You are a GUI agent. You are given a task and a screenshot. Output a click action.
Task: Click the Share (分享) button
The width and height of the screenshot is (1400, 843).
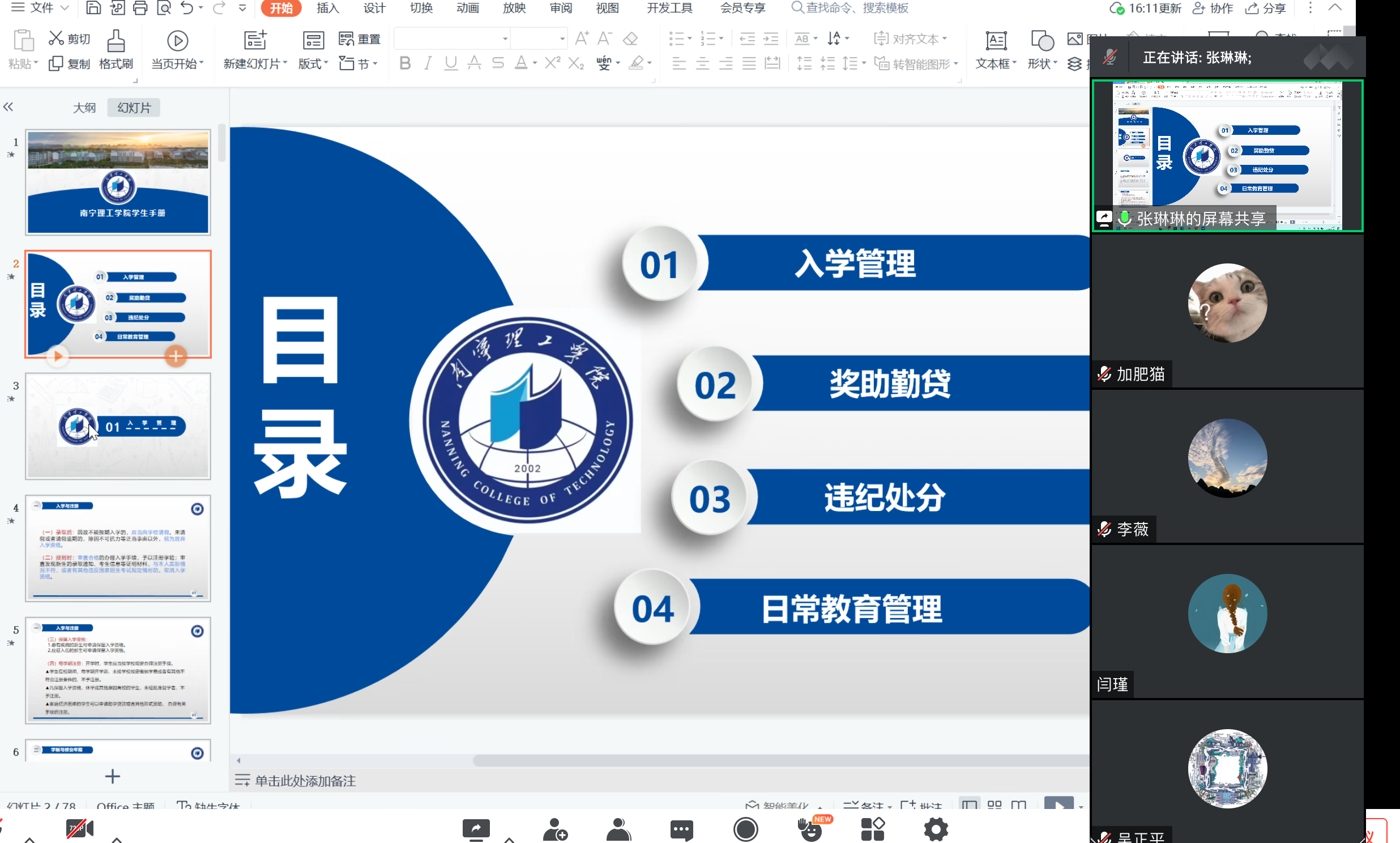(1266, 8)
